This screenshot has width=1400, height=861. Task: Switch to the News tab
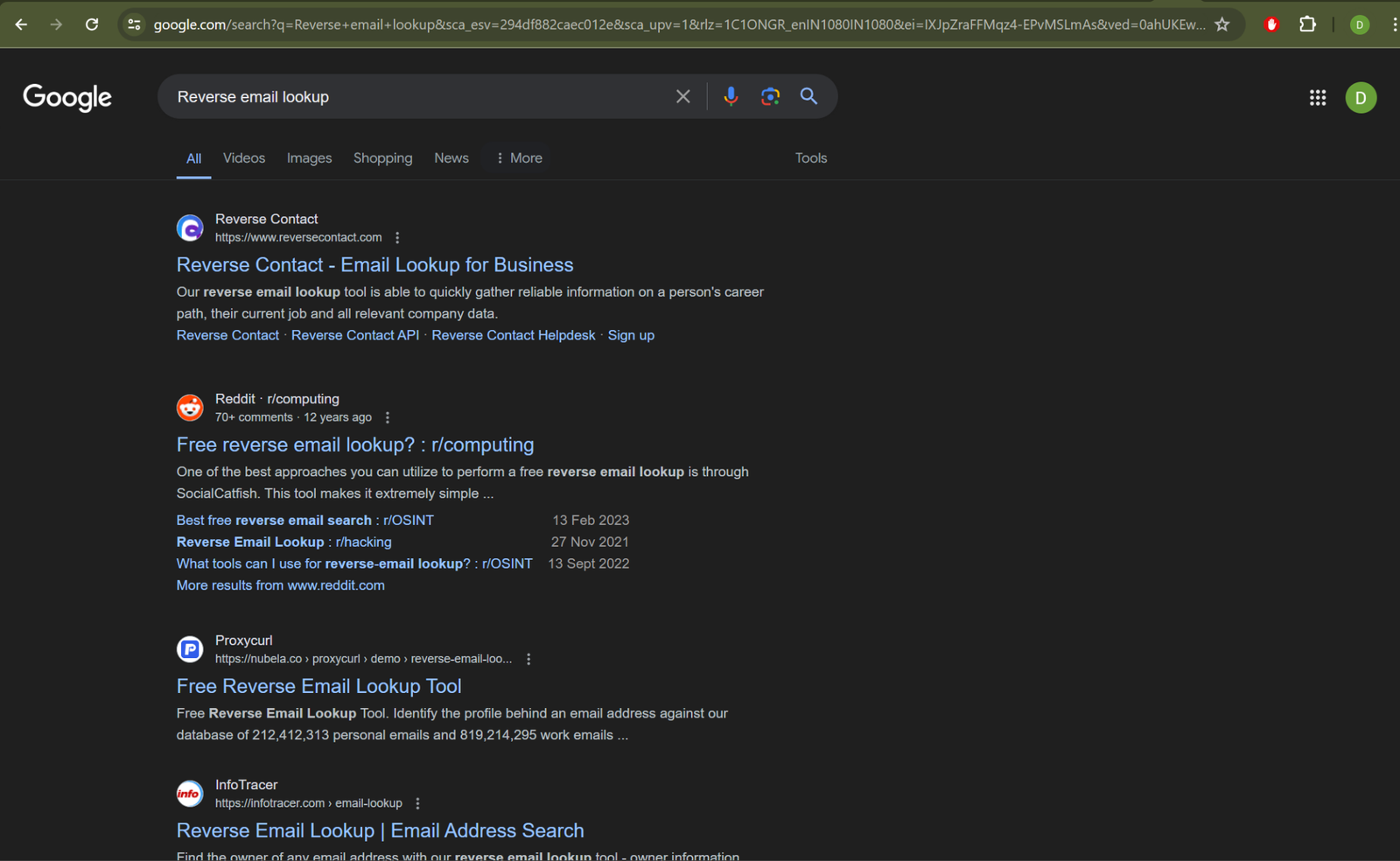451,157
